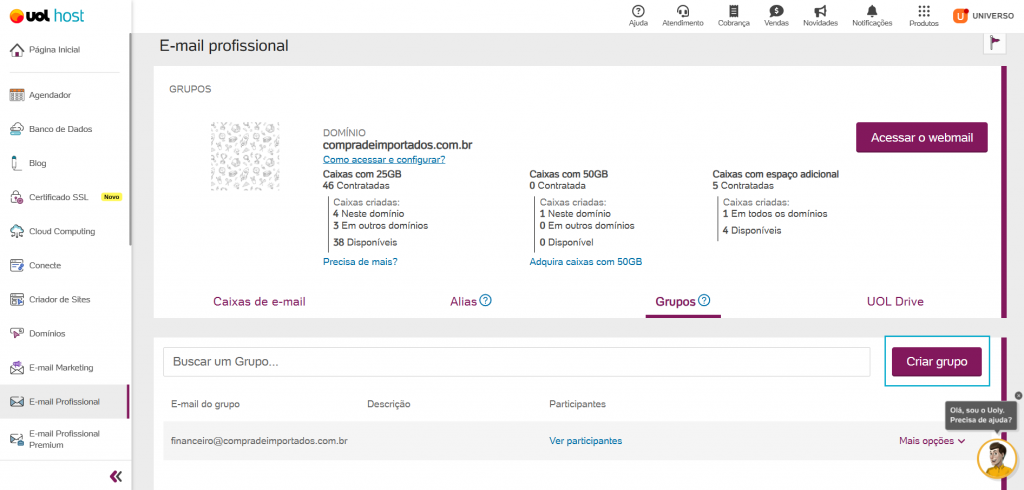The width and height of the screenshot is (1024, 490).
Task: Click the Buscar um Grupo search field
Action: (517, 362)
